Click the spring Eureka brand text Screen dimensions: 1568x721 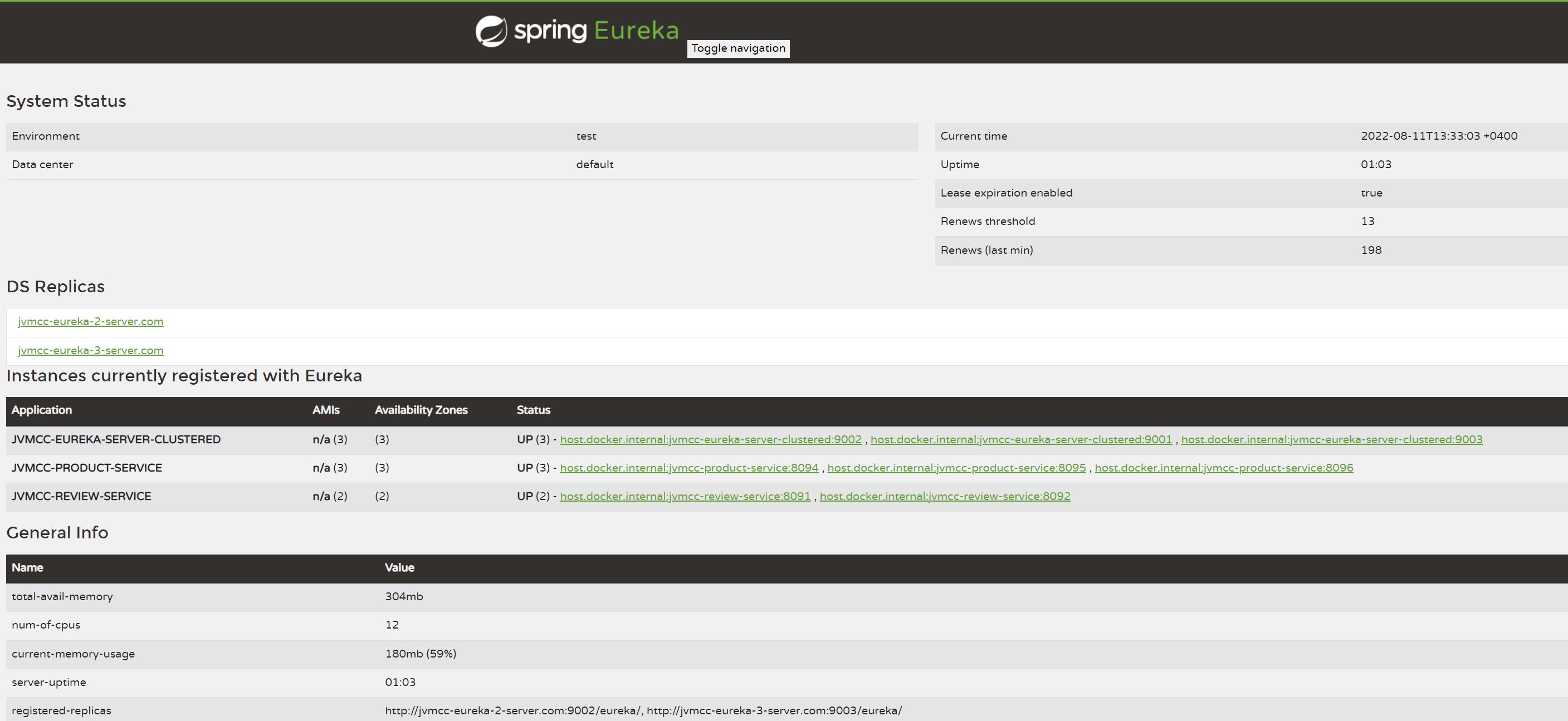[596, 31]
